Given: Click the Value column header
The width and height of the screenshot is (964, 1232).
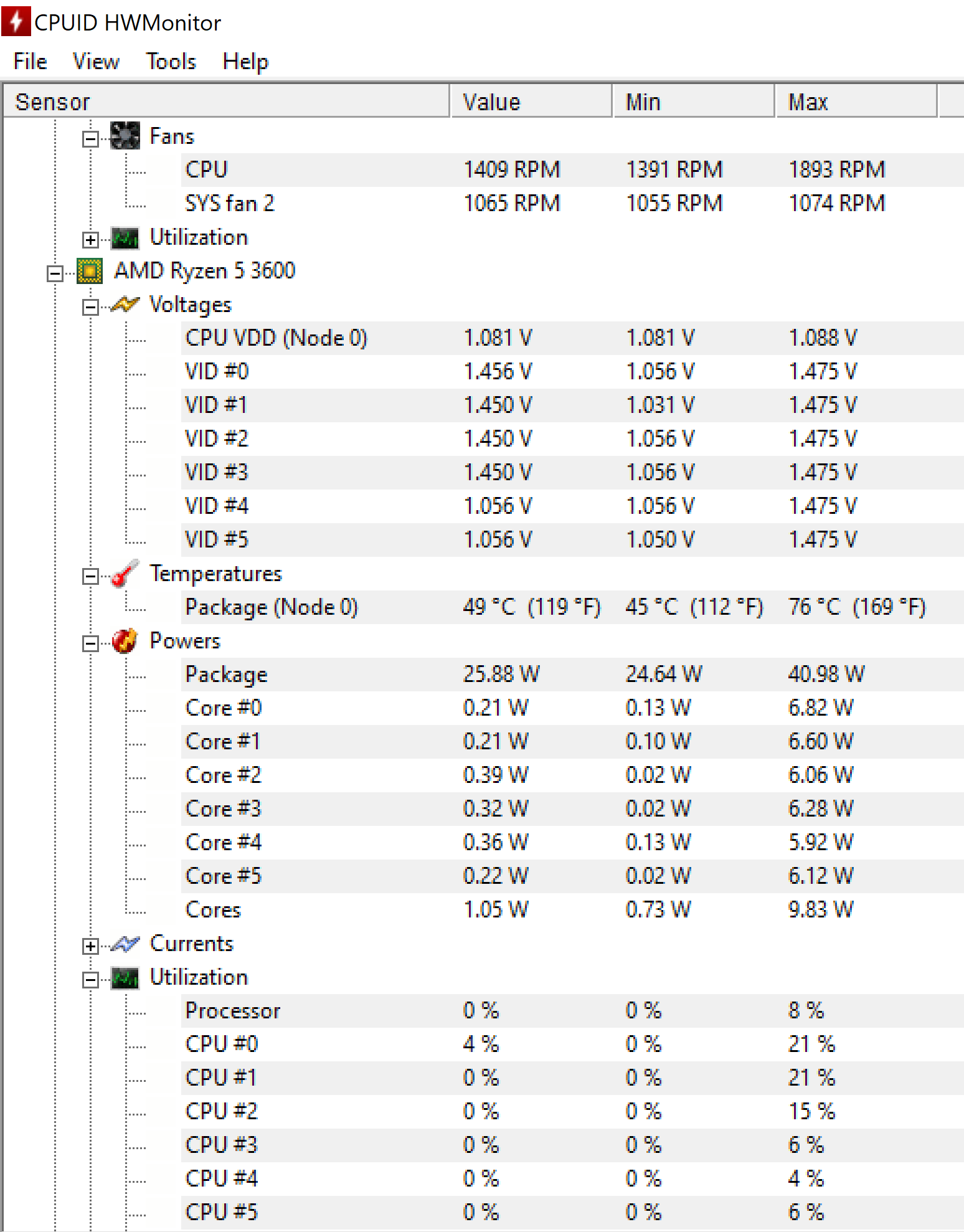Looking at the screenshot, I should (x=531, y=102).
